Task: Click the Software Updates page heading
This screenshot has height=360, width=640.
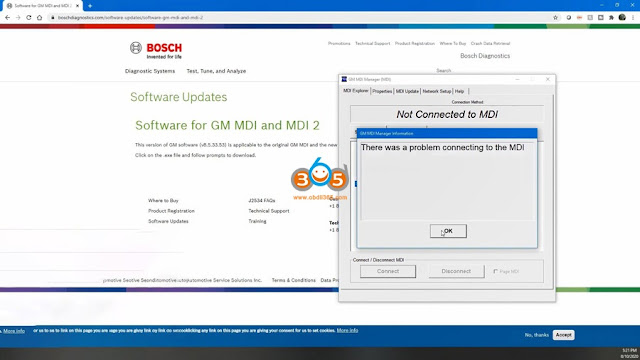Action: (178, 97)
